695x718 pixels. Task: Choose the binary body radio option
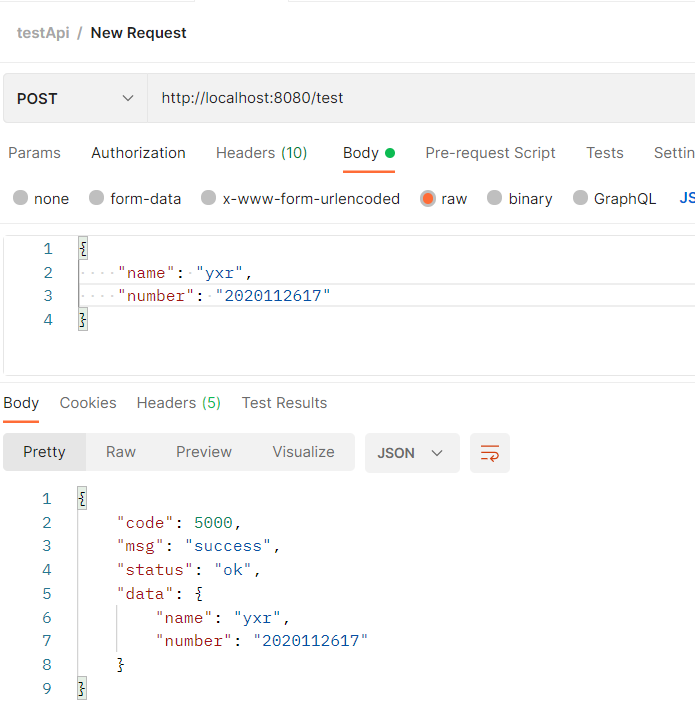click(x=495, y=198)
